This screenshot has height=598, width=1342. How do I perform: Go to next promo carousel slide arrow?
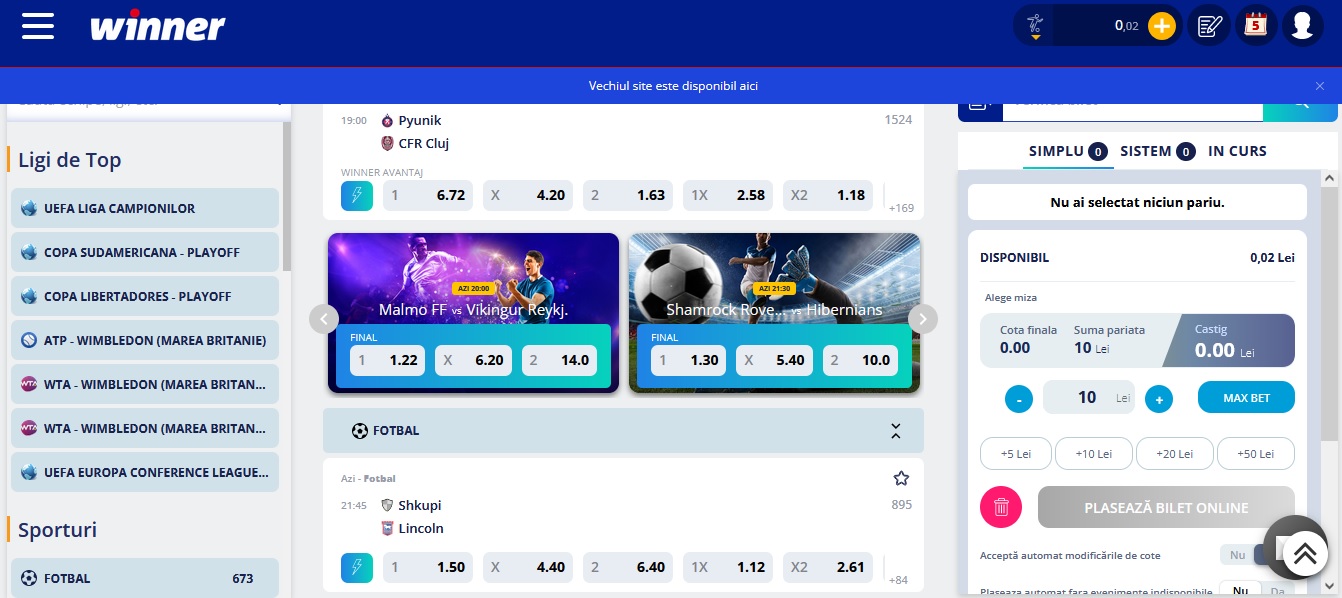[x=923, y=319]
